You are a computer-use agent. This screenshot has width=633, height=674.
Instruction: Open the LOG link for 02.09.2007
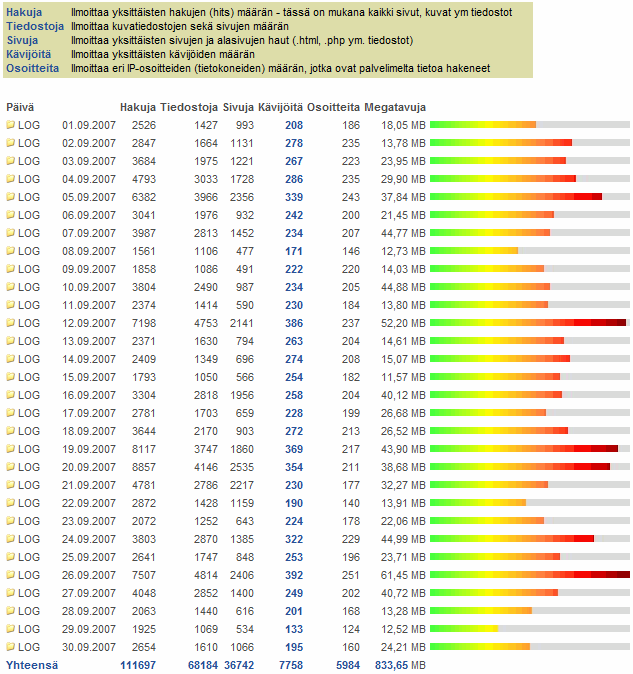pyautogui.click(x=29, y=143)
